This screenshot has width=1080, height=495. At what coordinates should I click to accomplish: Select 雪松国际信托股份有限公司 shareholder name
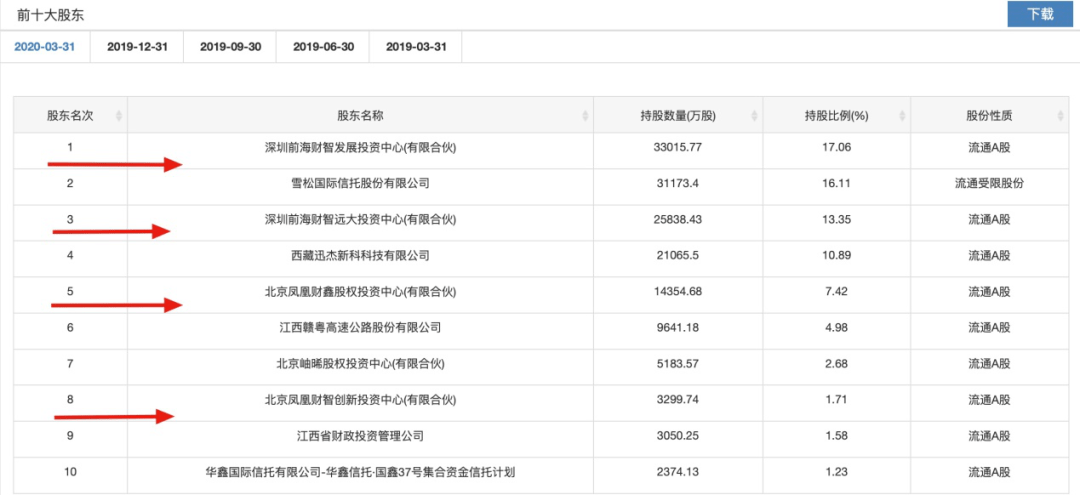click(x=360, y=183)
